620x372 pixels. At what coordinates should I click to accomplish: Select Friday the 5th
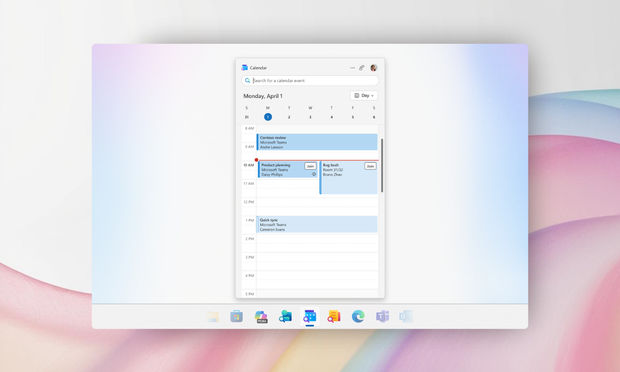353,117
